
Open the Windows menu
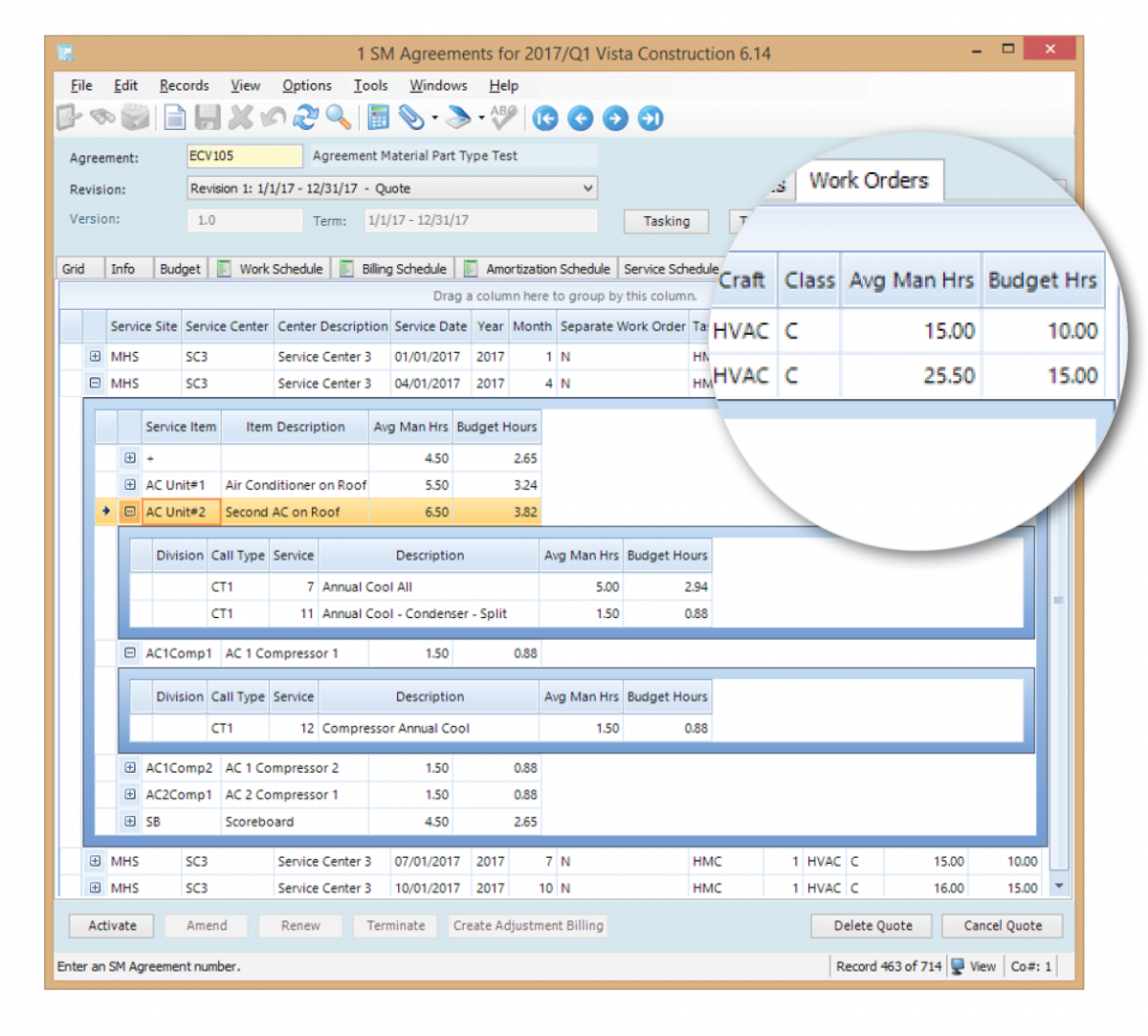438,85
